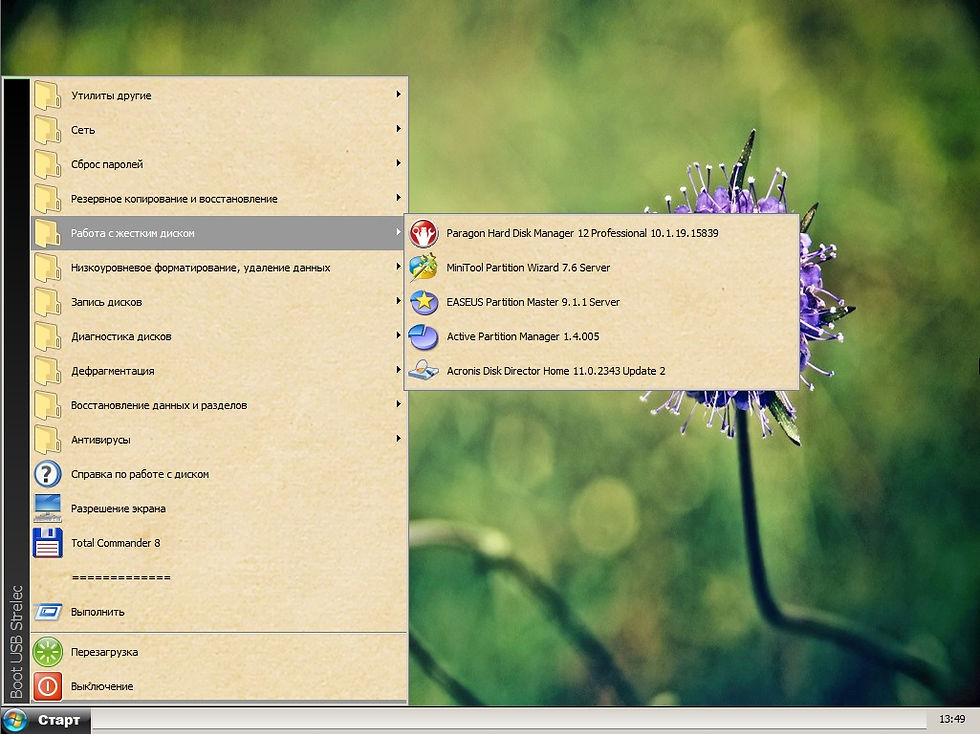Open Запись дисков entry

218,302
